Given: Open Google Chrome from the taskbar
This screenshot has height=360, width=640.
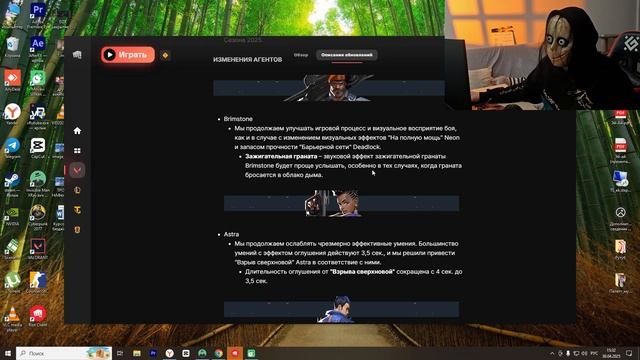Looking at the screenshot, I should click(219, 353).
